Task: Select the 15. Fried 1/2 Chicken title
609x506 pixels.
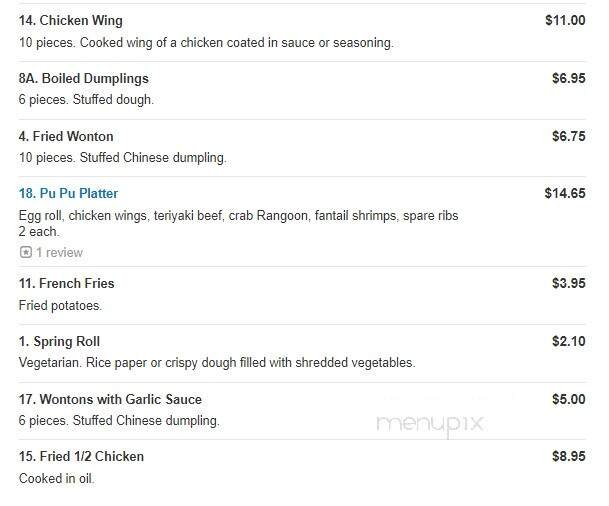Action: coord(81,456)
